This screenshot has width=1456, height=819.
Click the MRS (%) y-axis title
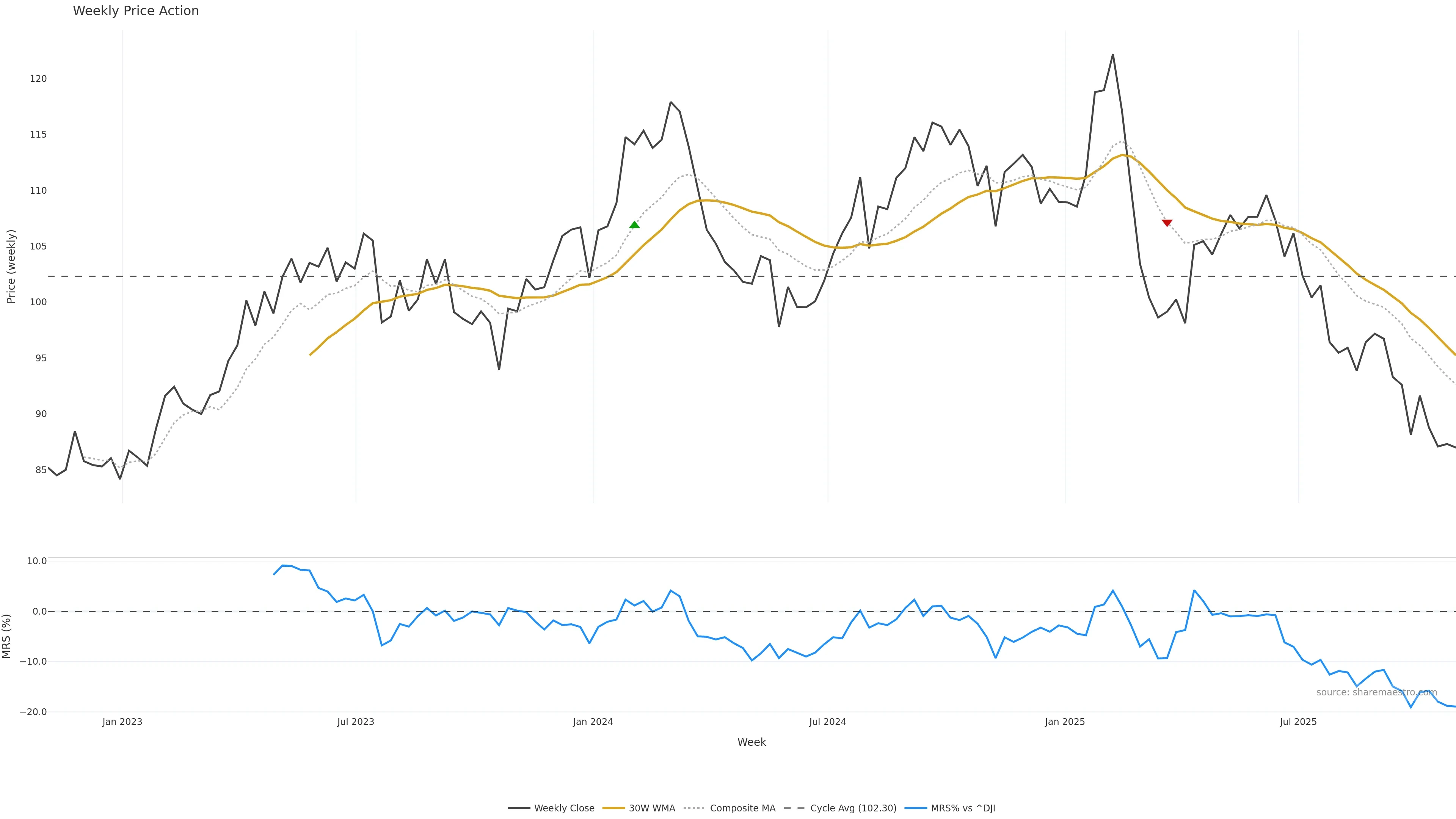tap(7, 636)
